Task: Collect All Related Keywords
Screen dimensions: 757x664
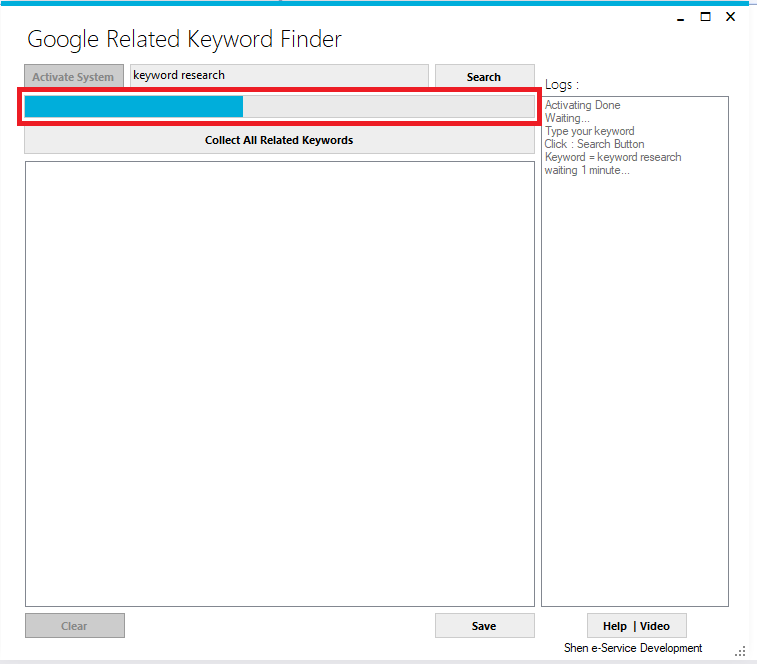Action: [279, 140]
